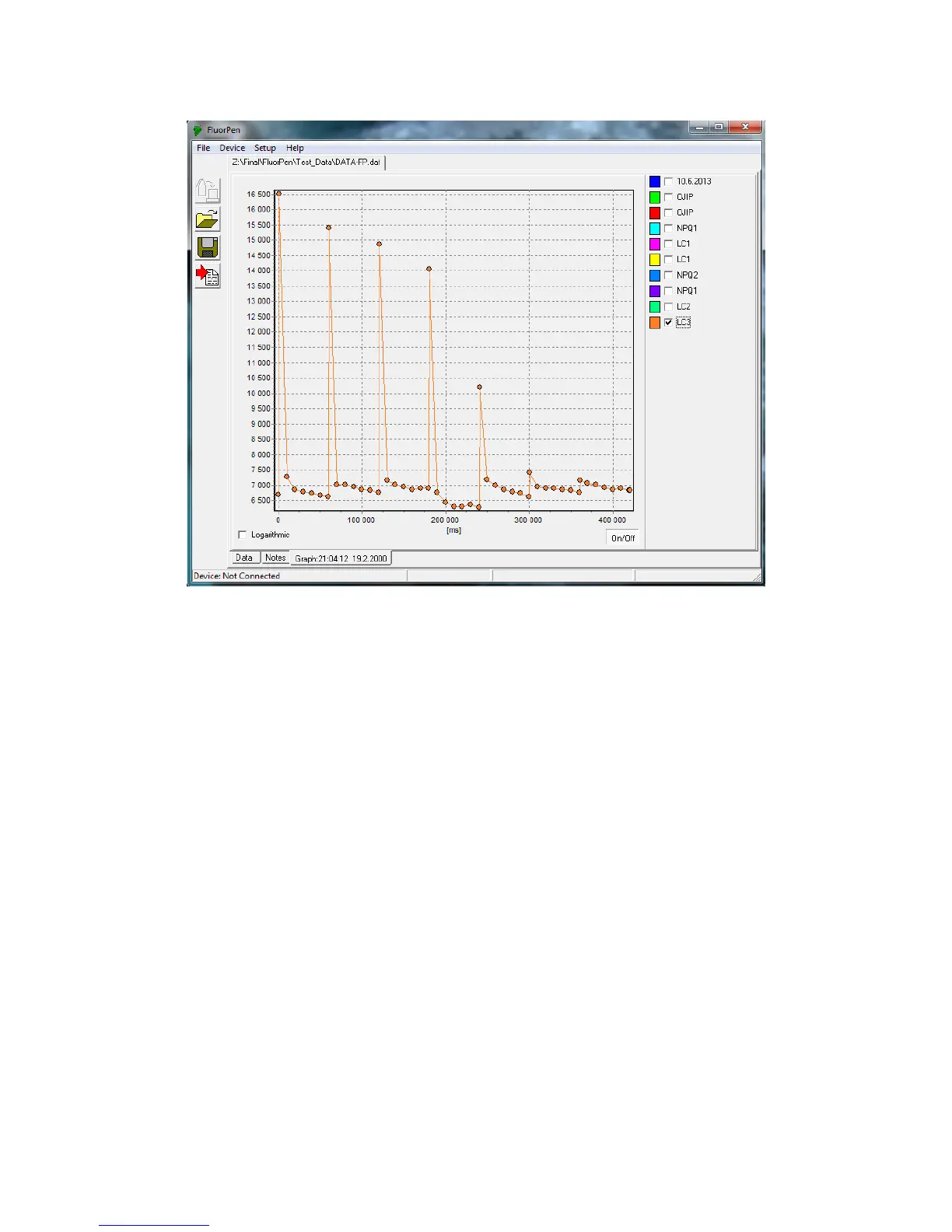Open the Help menu

(295, 148)
